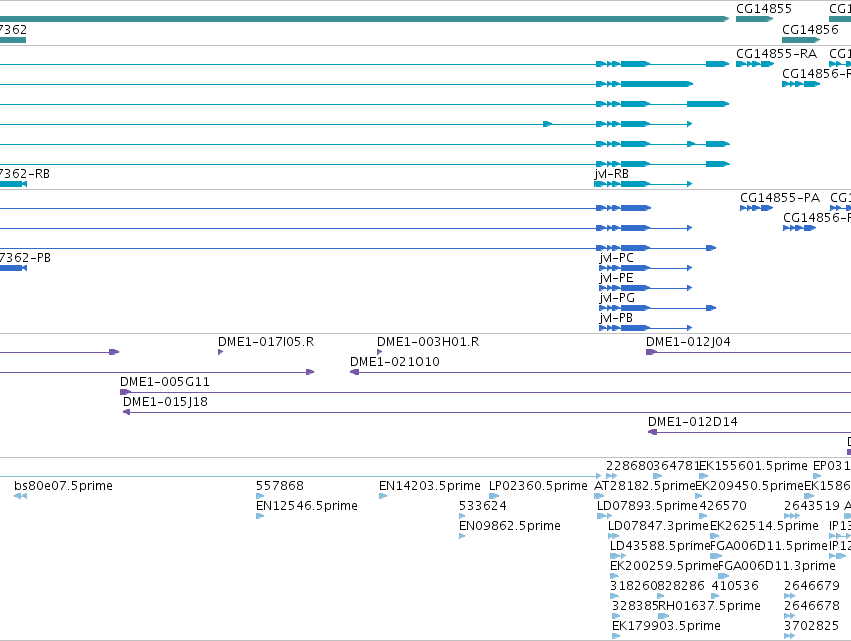
Task: Click the DME1-017I05.R clone label
Action: pyautogui.click(x=266, y=342)
